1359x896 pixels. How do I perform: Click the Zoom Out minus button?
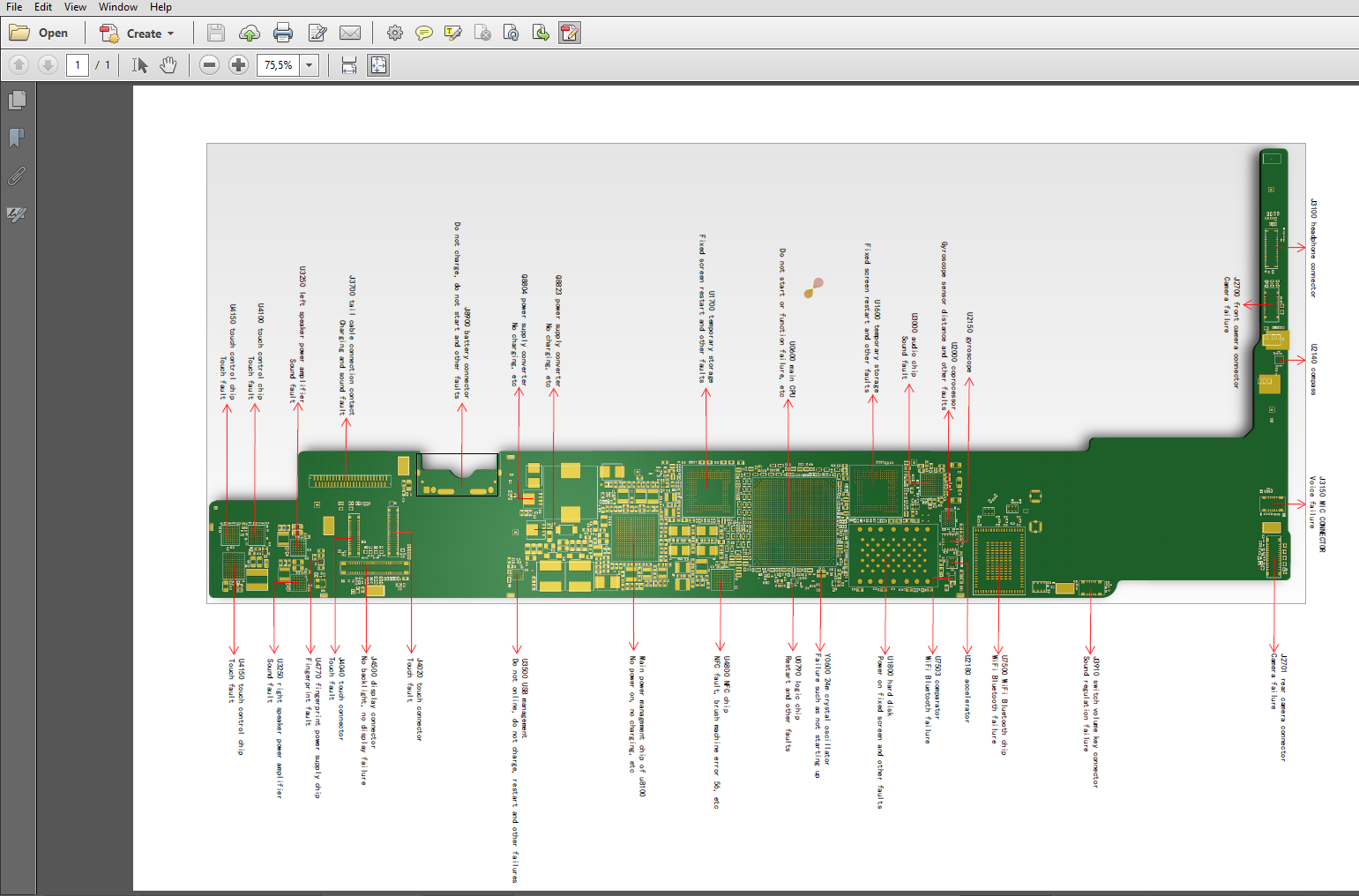click(x=209, y=65)
